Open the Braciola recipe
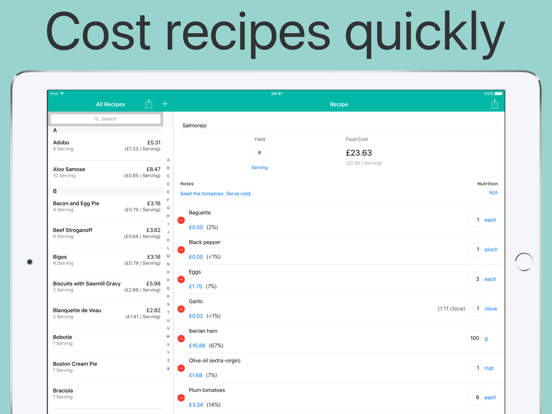 click(107, 394)
